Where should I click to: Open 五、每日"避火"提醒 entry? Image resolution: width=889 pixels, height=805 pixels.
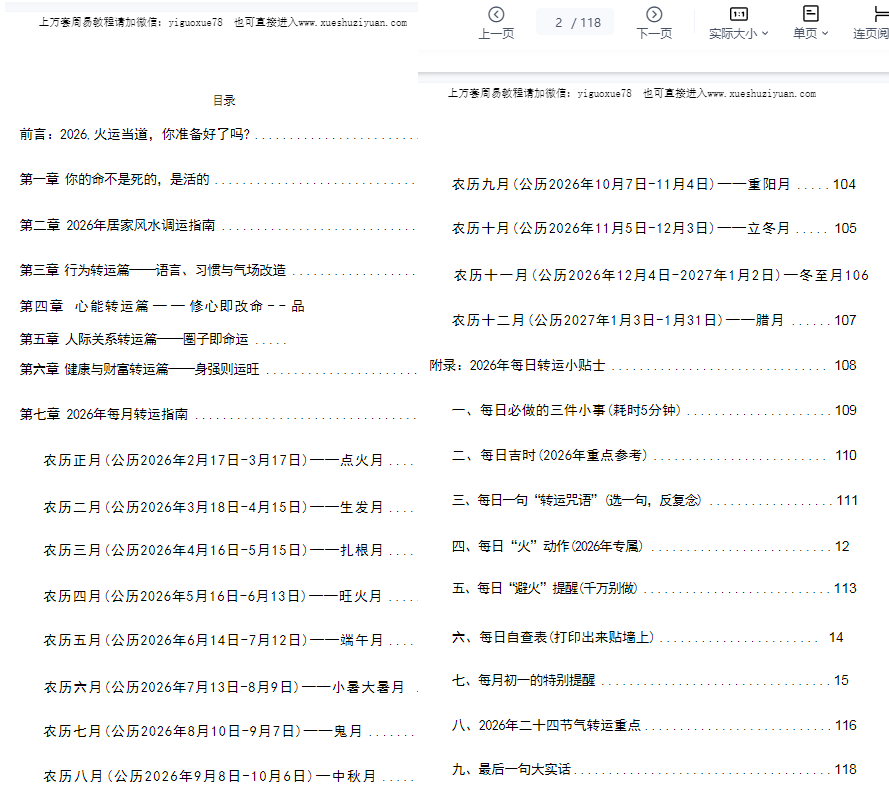click(x=654, y=588)
